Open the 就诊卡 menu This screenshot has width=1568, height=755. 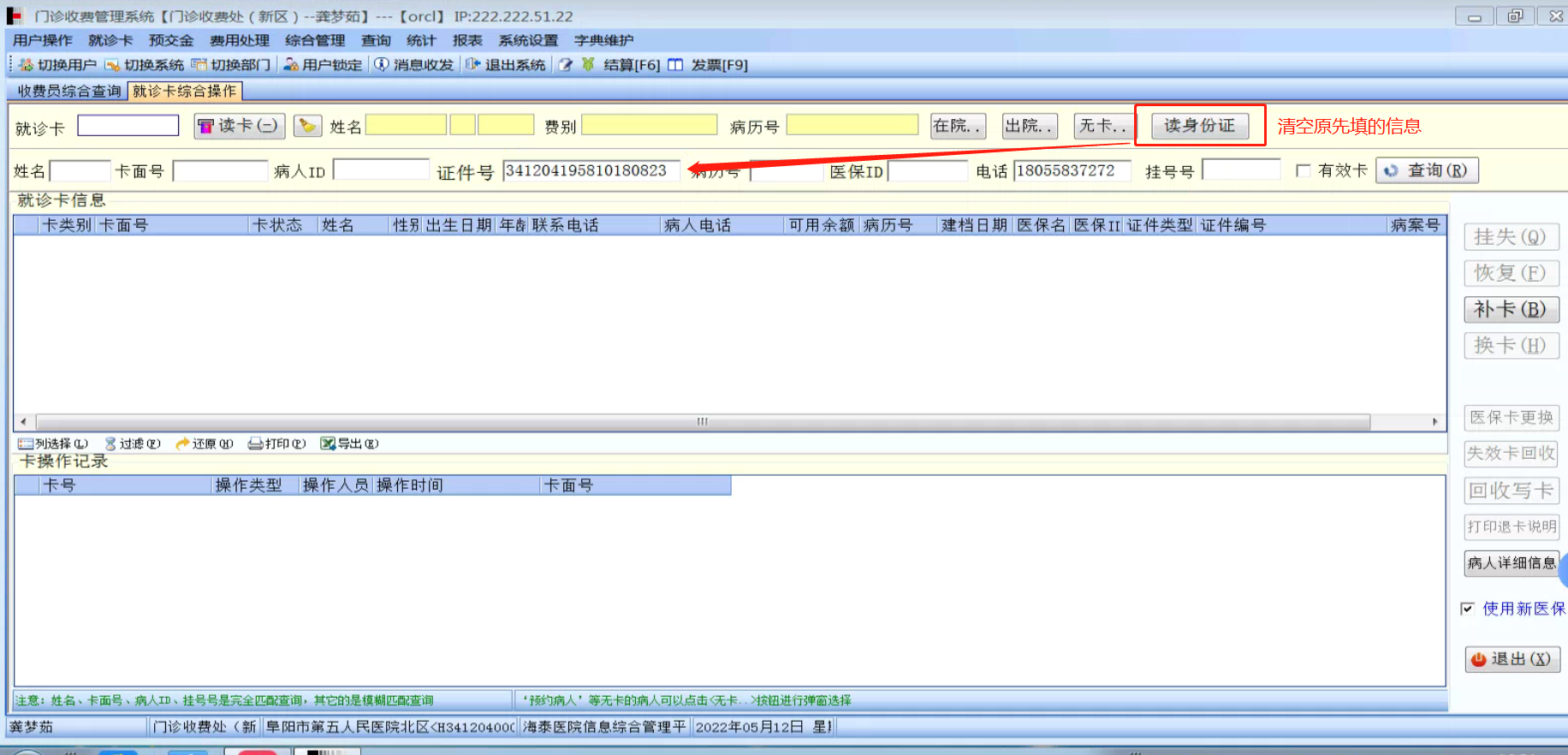110,40
